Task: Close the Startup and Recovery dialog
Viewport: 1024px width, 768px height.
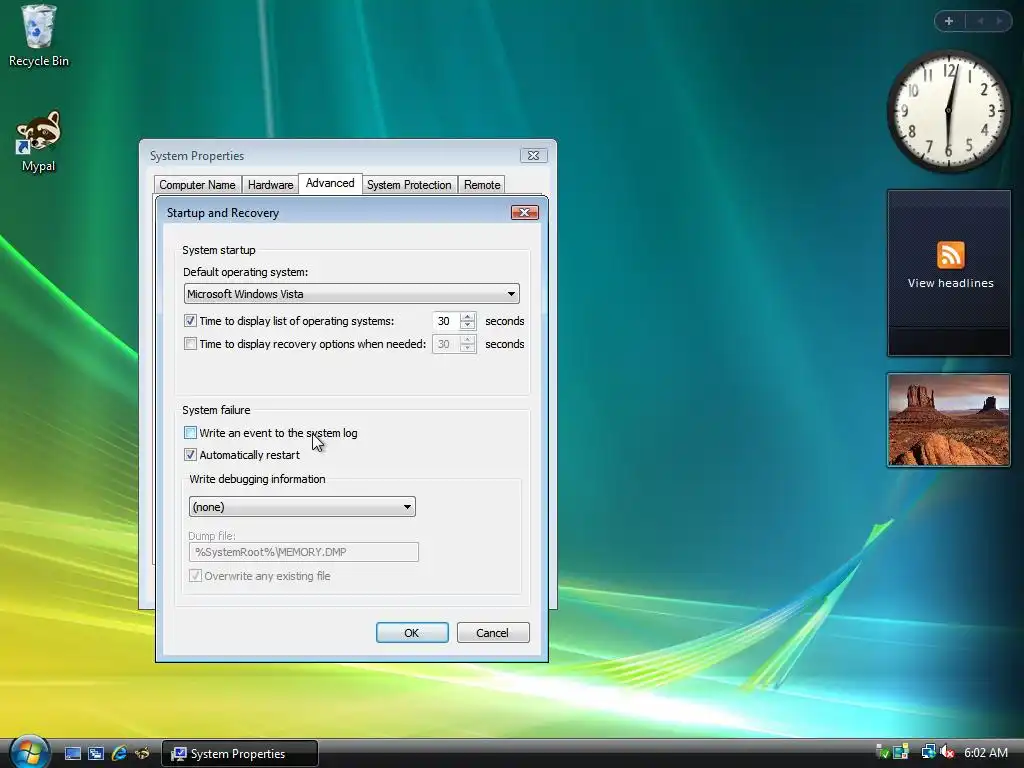Action: [x=524, y=212]
